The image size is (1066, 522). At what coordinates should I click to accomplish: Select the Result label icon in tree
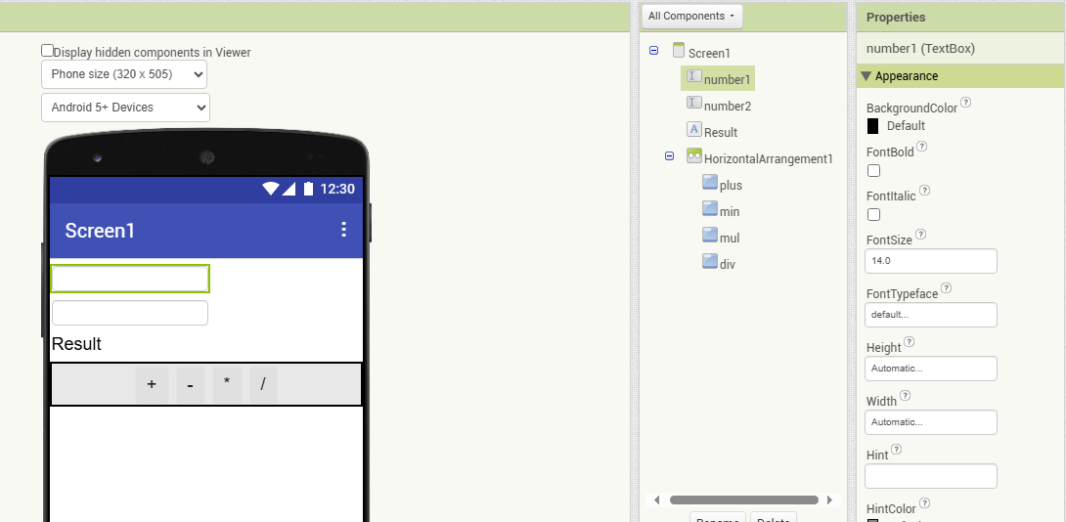[x=694, y=130]
